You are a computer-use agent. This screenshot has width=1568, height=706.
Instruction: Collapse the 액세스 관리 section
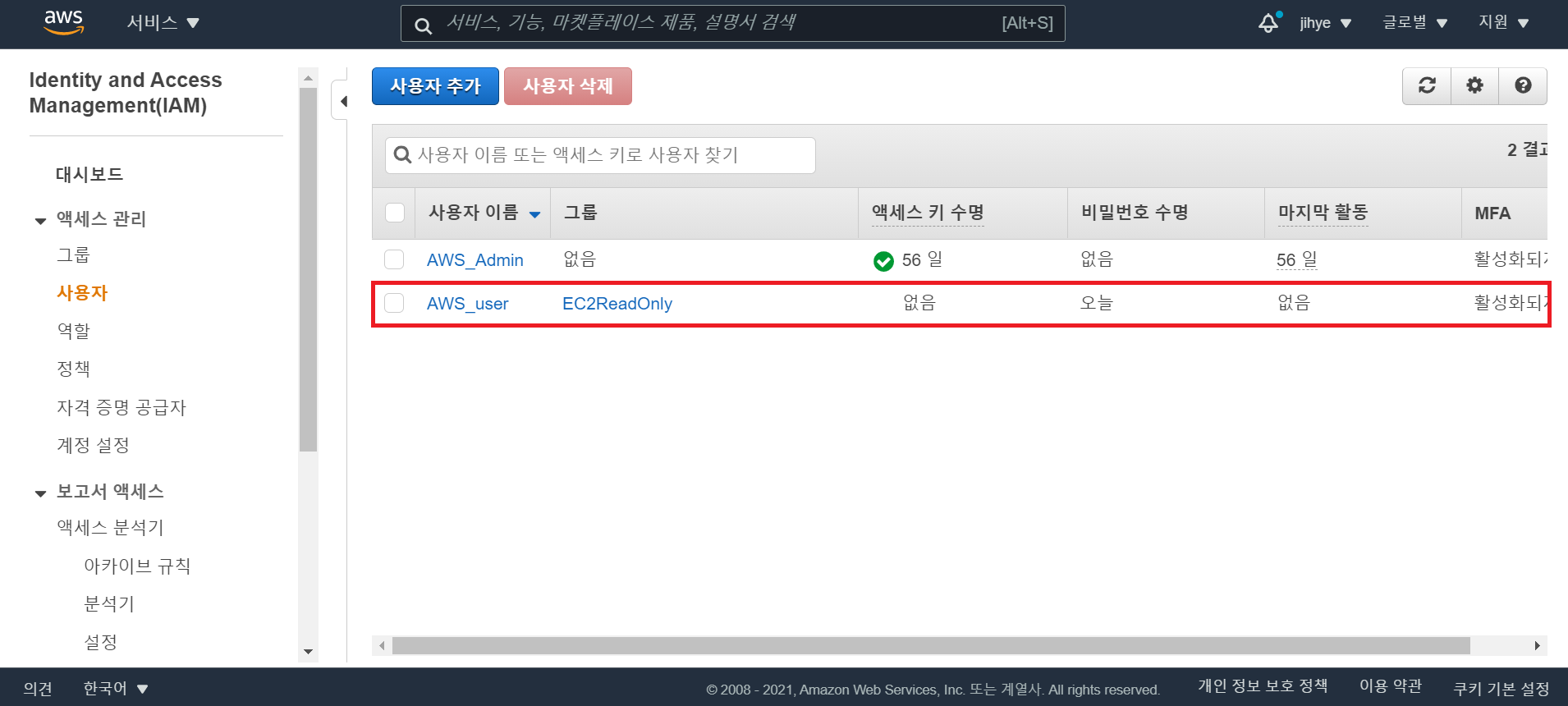coord(40,221)
